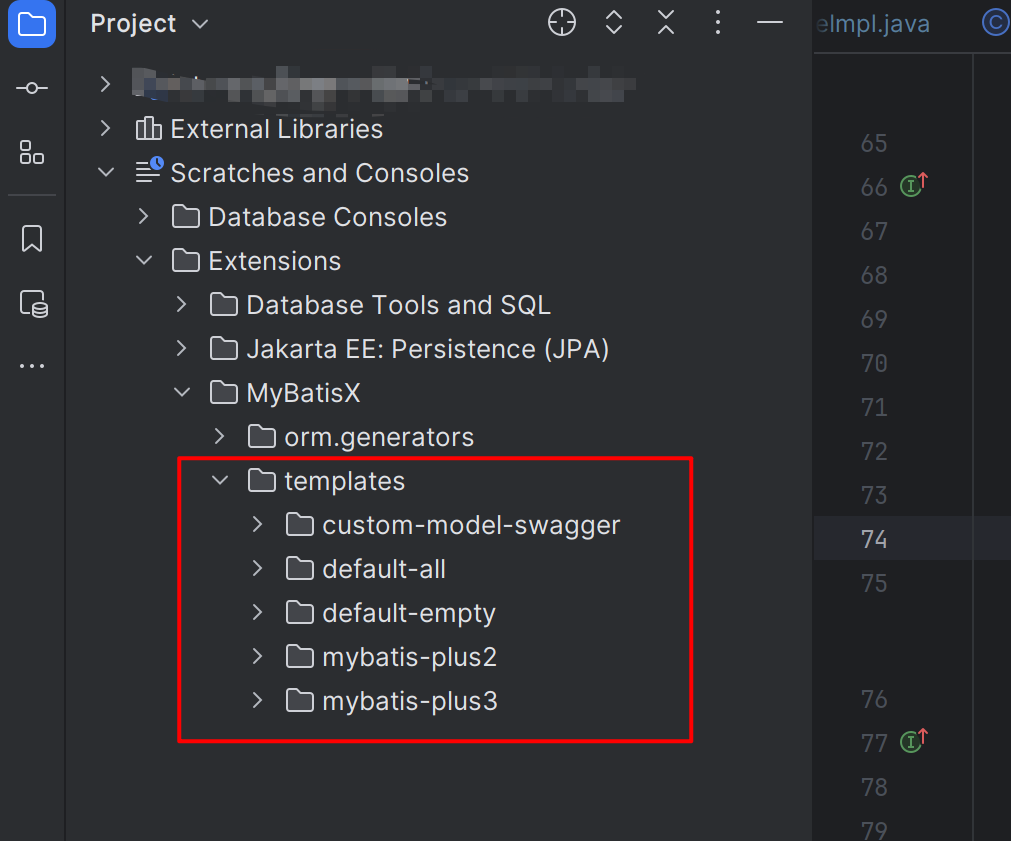Click Collapse All icon in Project panel
The width and height of the screenshot is (1011, 841).
point(666,23)
